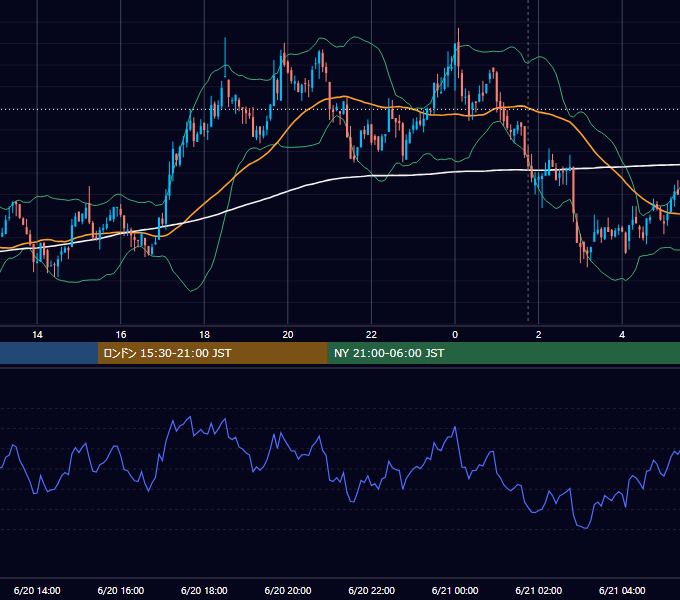The width and height of the screenshot is (680, 600).
Task: Click the 4 hour label on price chart axis
Action: click(622, 335)
